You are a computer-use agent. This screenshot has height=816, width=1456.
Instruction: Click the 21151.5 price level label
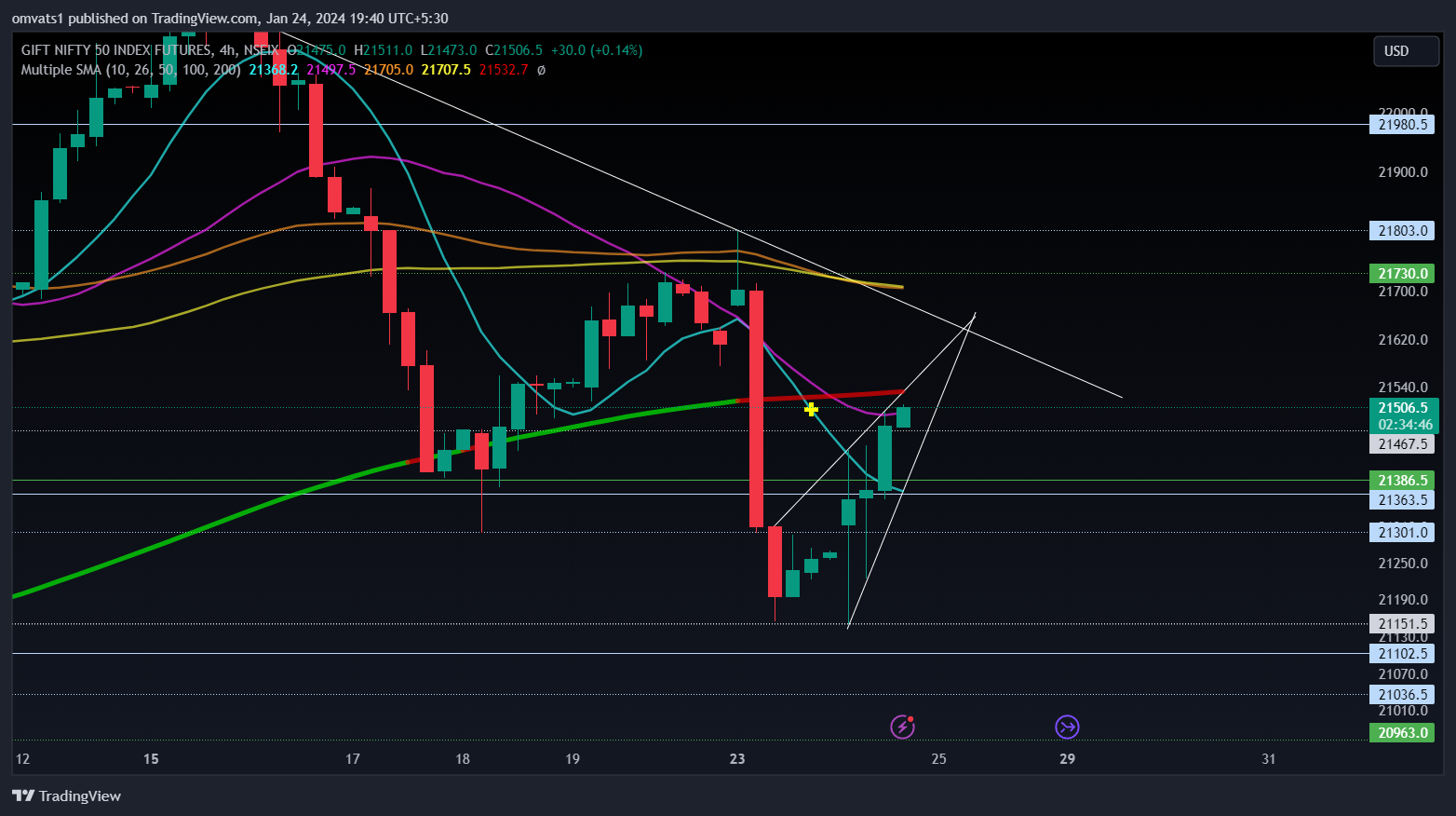pos(1402,624)
